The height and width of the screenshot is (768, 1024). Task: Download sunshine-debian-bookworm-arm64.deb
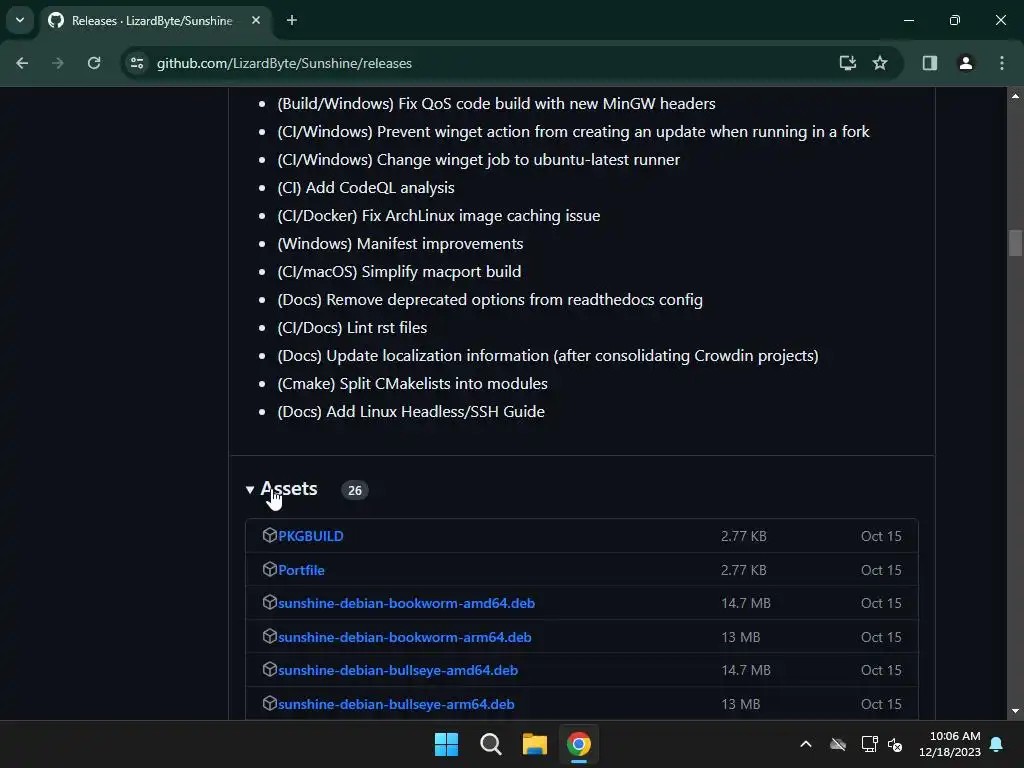[x=404, y=637]
